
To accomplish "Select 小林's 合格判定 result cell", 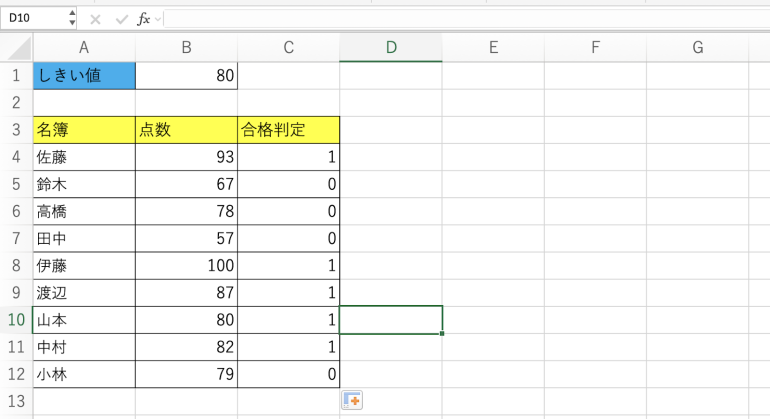I will point(288,374).
